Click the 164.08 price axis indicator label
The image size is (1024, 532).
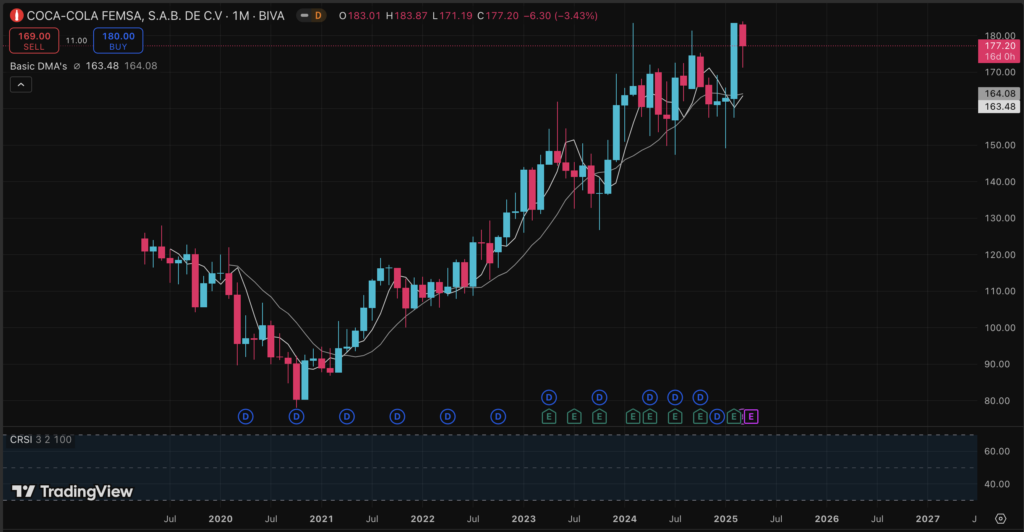pyautogui.click(x=1000, y=93)
